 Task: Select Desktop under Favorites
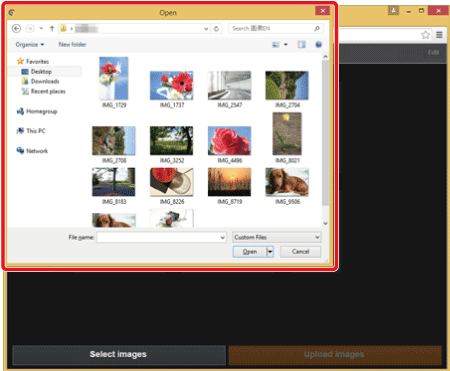point(41,72)
